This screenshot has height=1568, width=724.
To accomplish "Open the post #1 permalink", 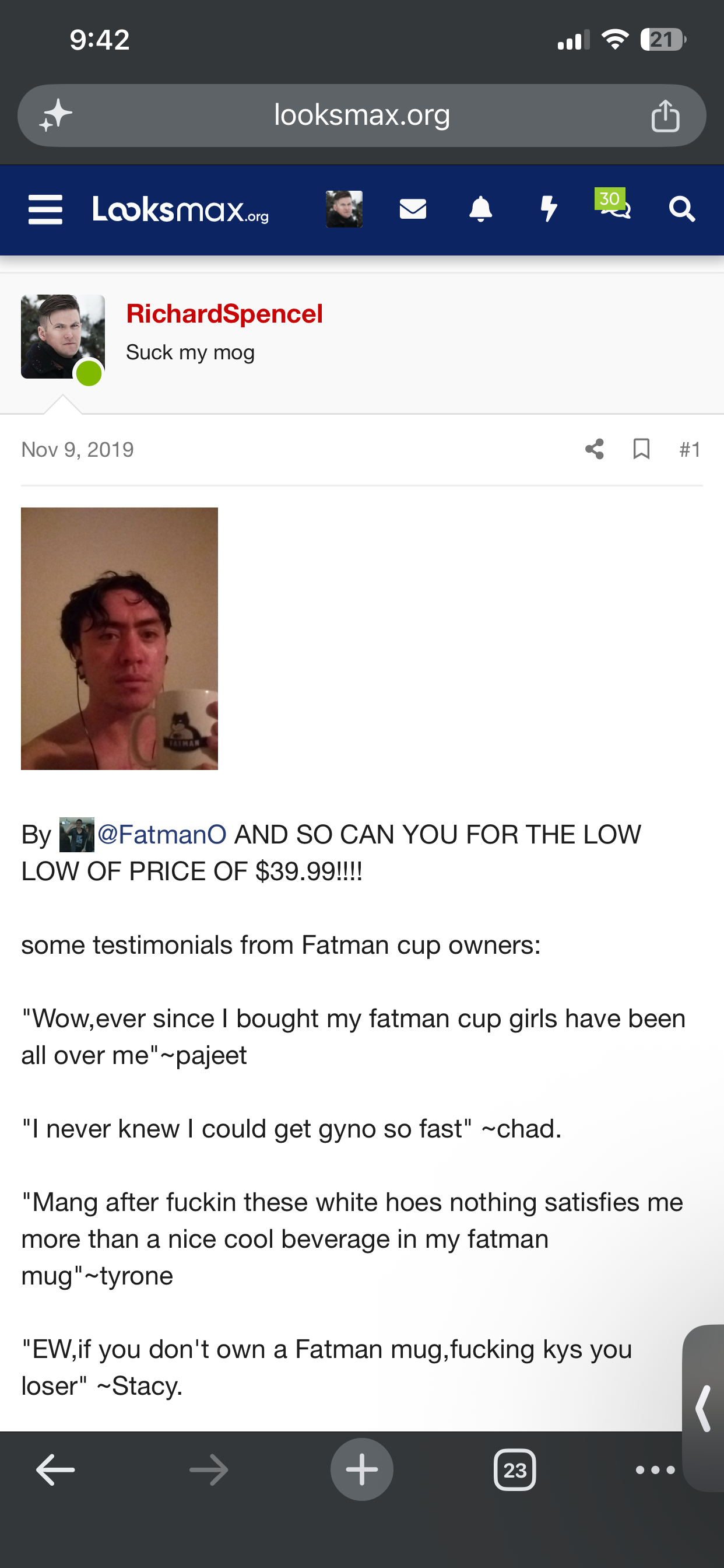I will tap(690, 449).
